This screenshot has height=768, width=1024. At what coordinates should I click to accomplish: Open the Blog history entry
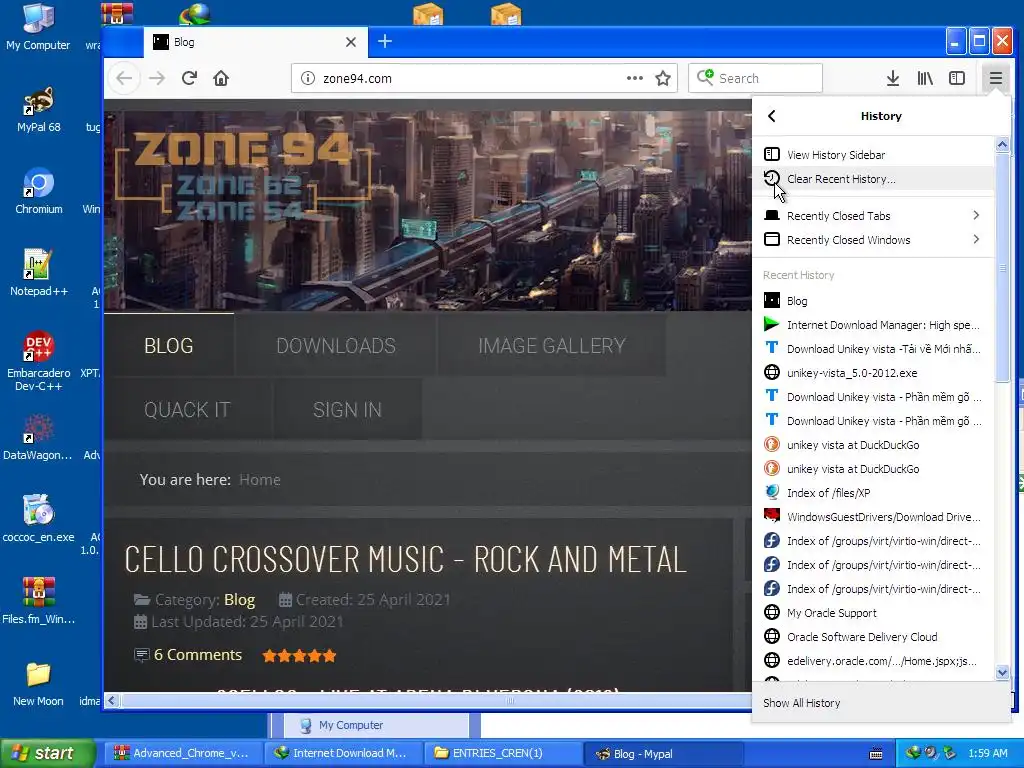[873, 301]
